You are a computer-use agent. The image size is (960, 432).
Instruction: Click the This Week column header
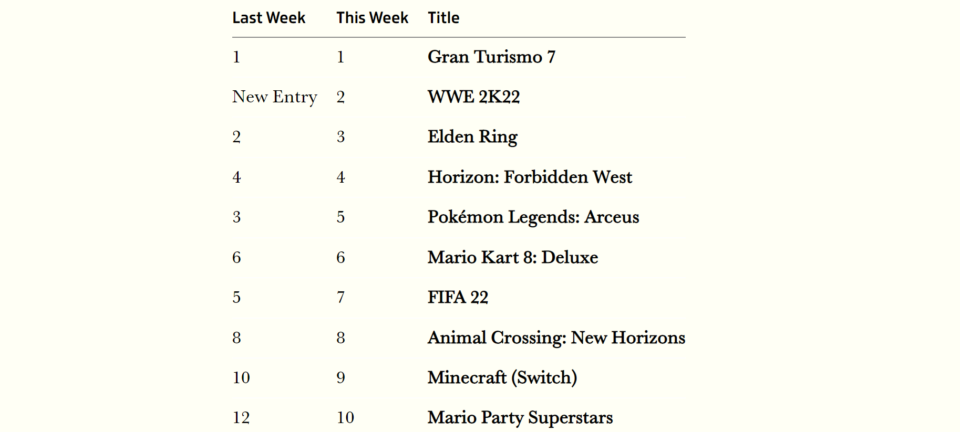coord(372,18)
